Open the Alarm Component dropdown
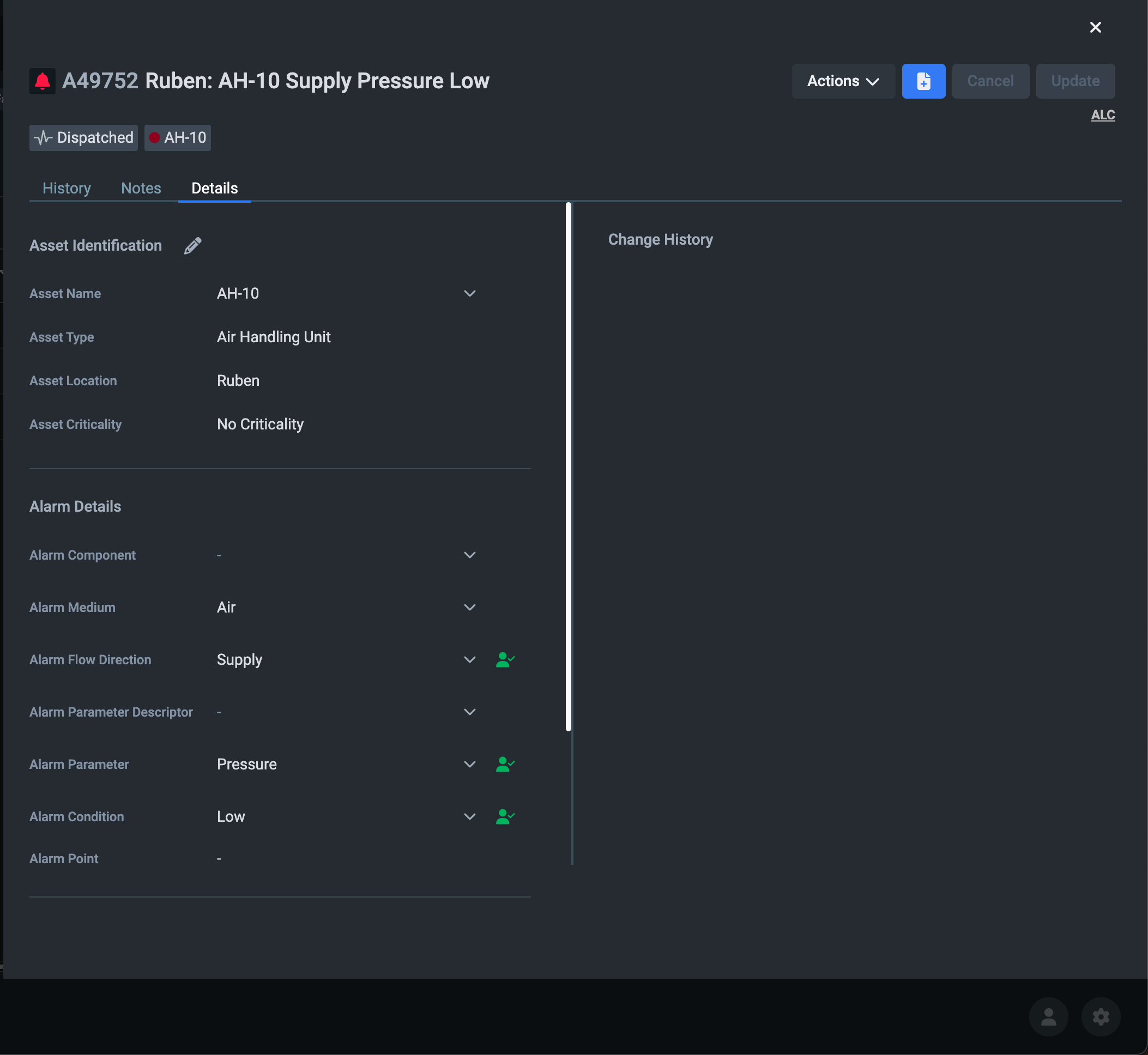Screen dimensions: 1148x1055 click(469, 555)
